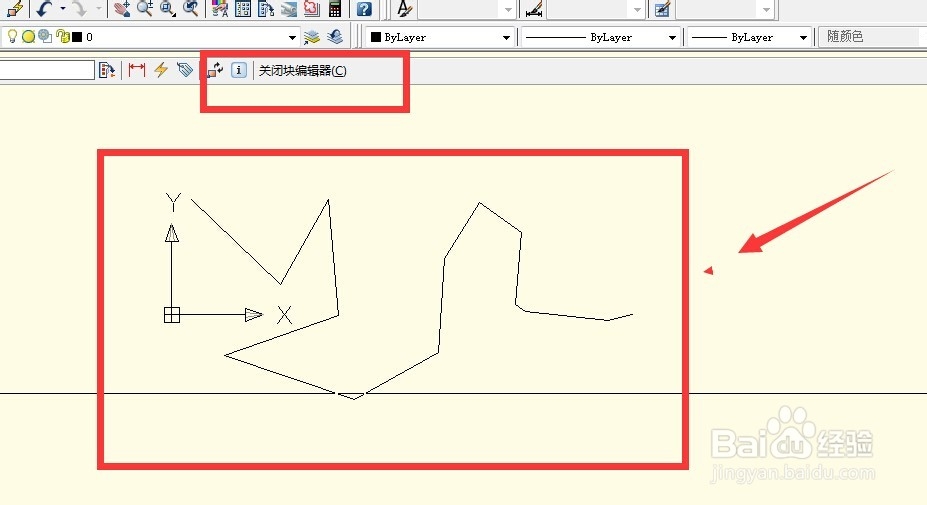Click the Layer Previous icon

[335, 37]
